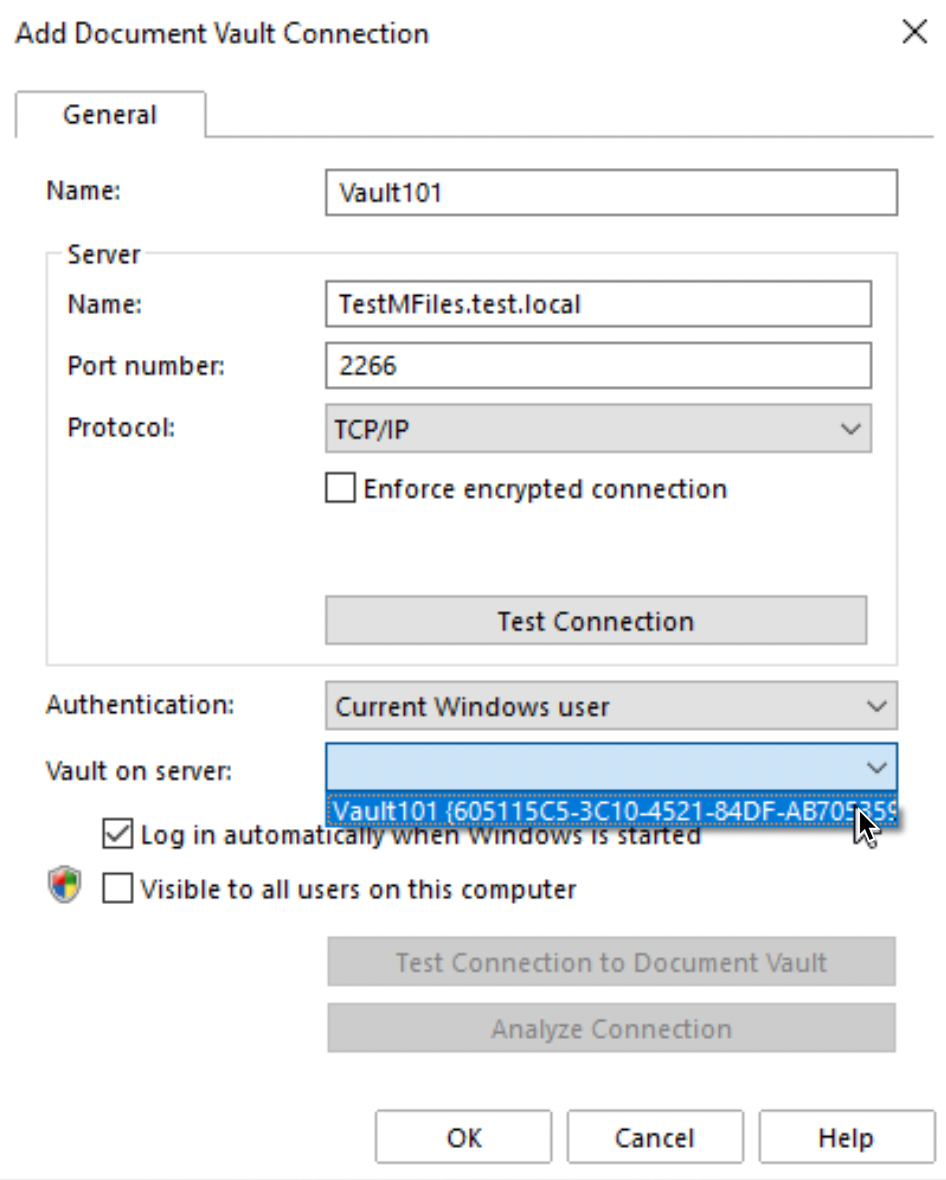The height and width of the screenshot is (1180, 946).
Task: Close the Add Document Vault Connection dialog
Action: tap(914, 32)
